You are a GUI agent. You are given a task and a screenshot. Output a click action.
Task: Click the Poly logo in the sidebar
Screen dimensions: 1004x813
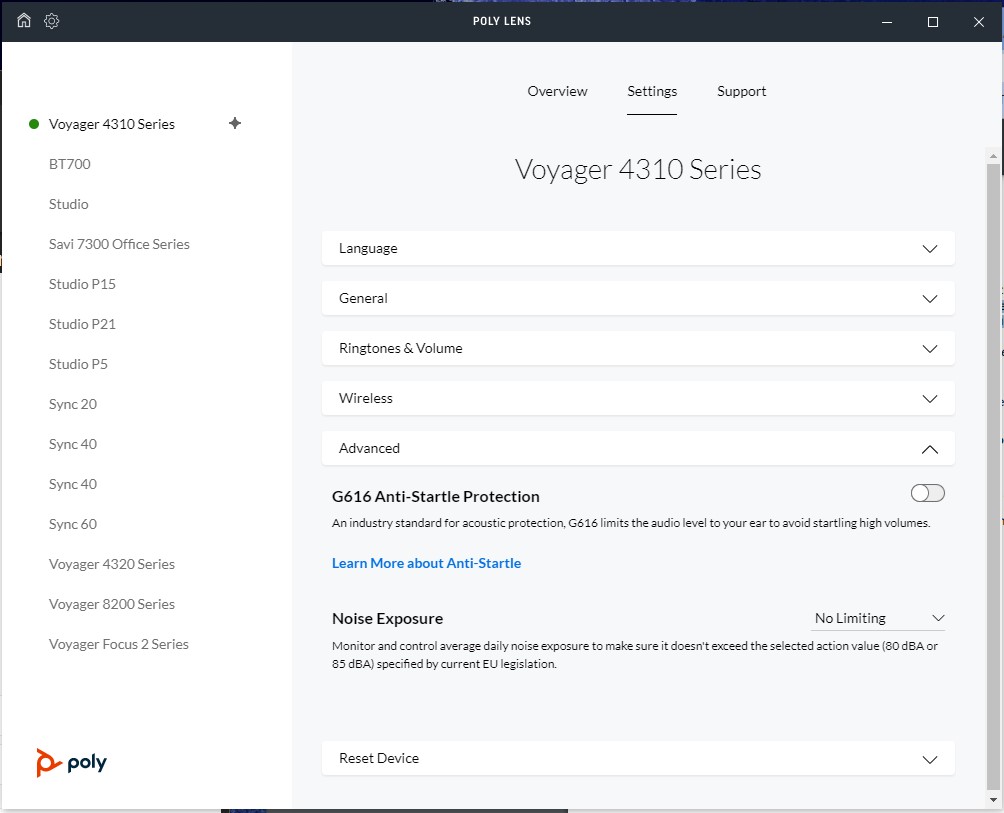pos(70,761)
